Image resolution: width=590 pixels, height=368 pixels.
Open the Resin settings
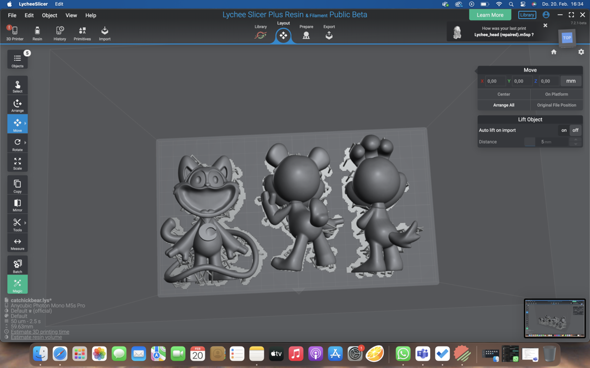point(37,33)
